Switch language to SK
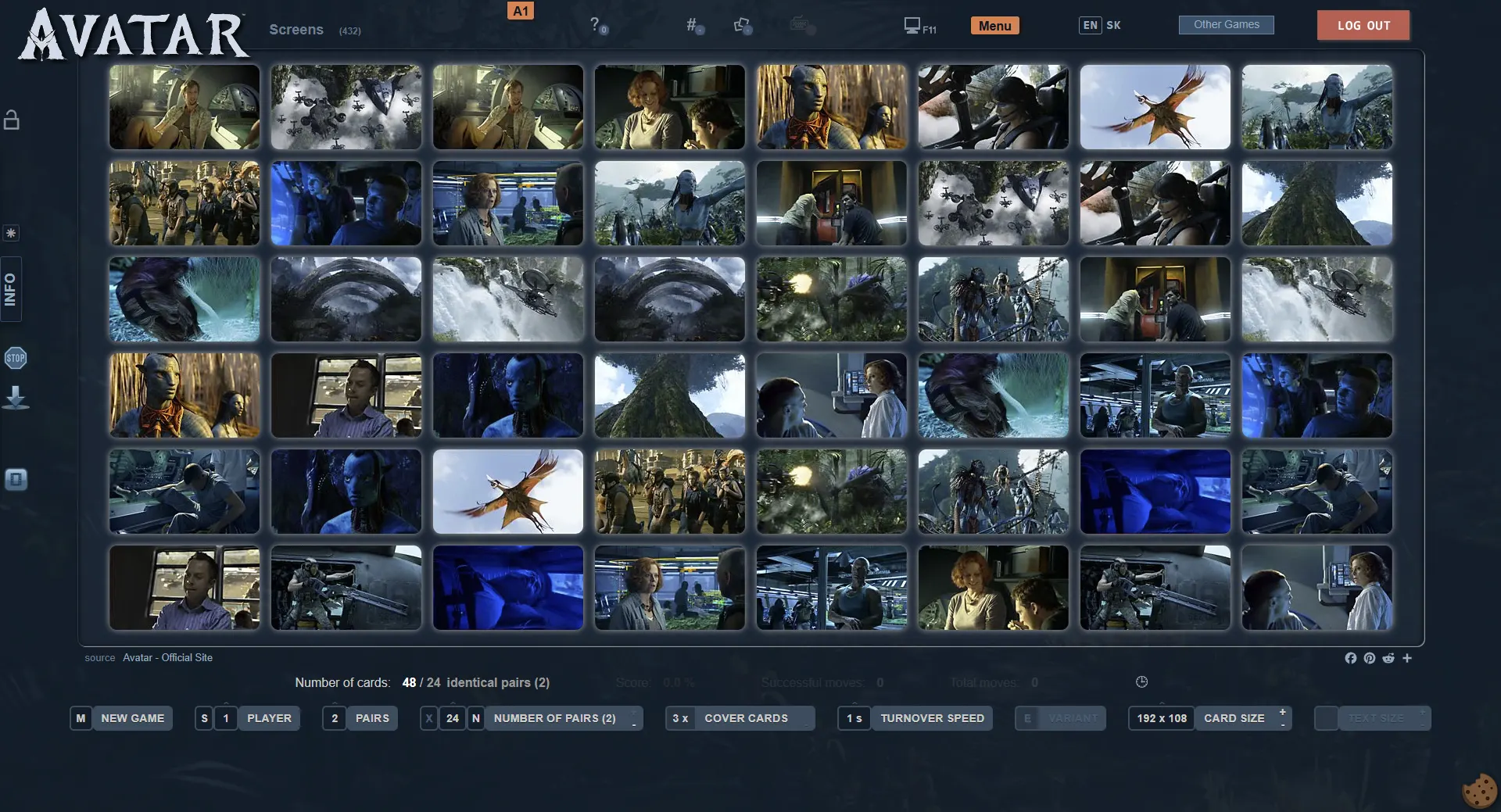1501x812 pixels. (1113, 25)
